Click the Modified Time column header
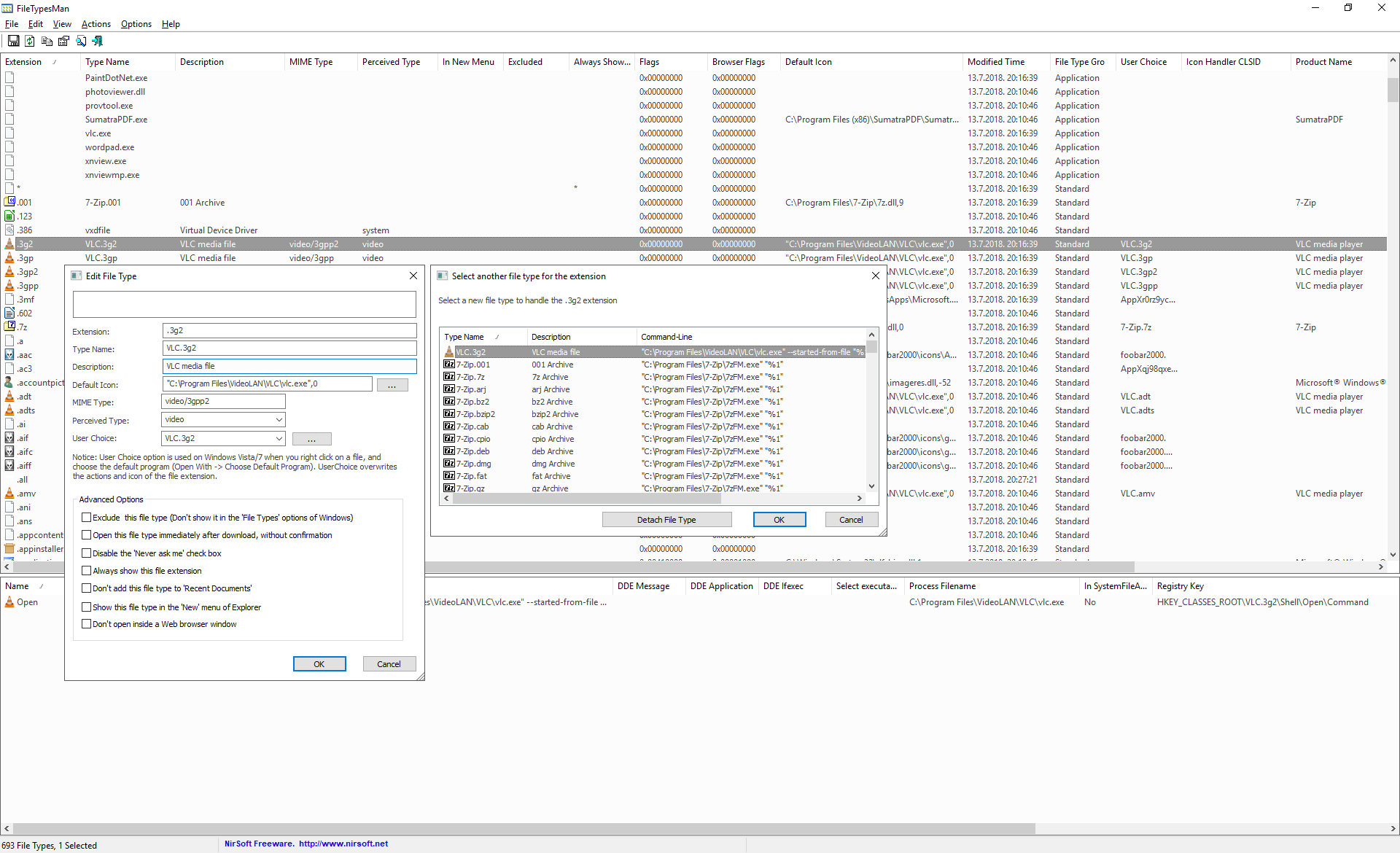The image size is (1400, 853). 1006,62
